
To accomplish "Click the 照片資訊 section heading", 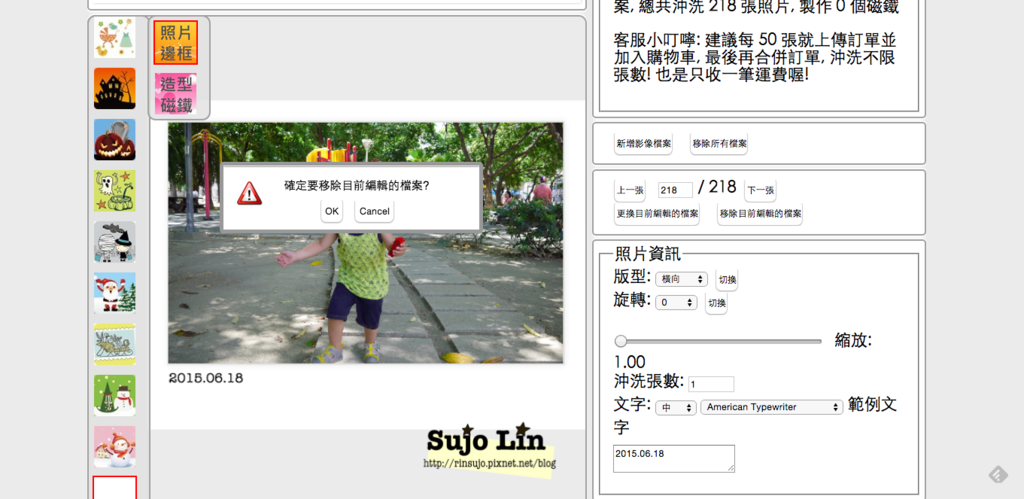I will 648,255.
